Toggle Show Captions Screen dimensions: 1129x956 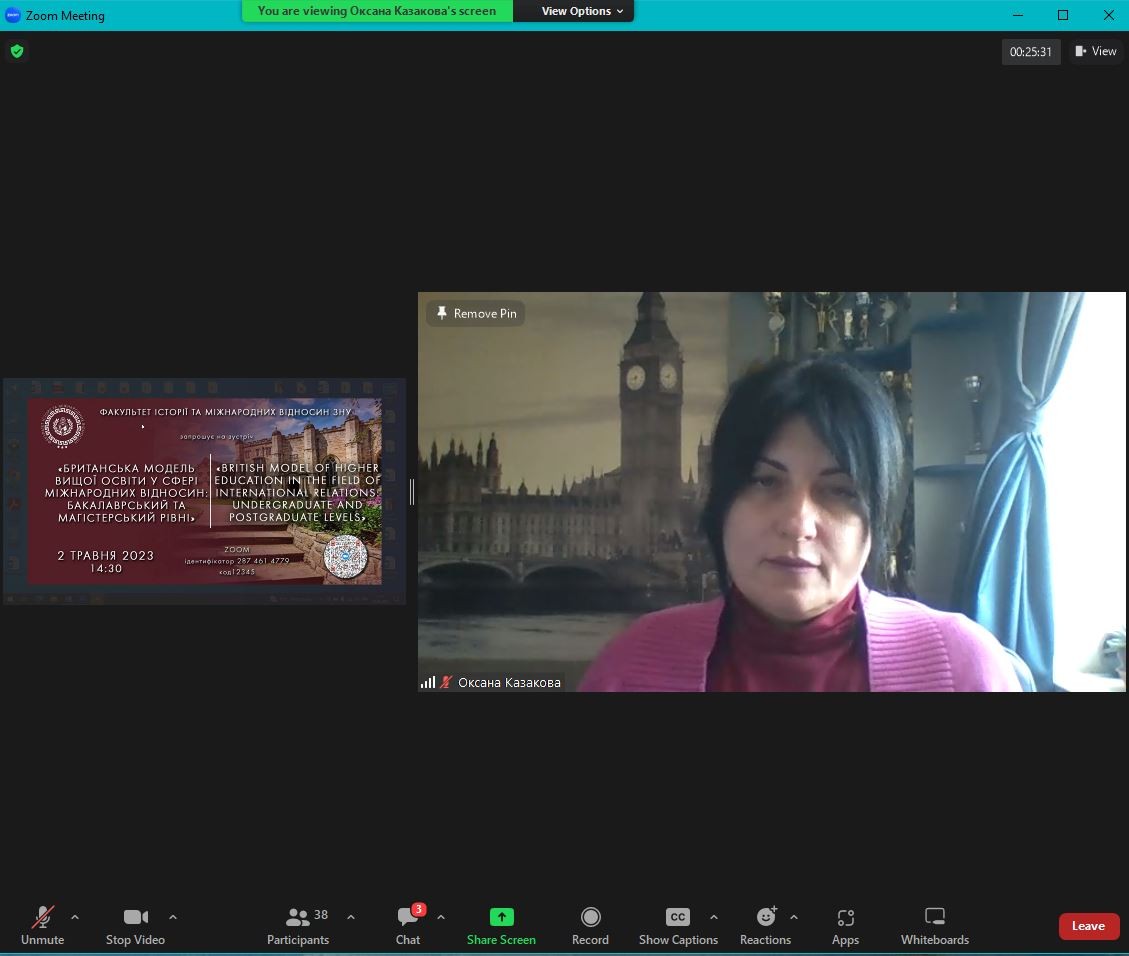tap(678, 925)
